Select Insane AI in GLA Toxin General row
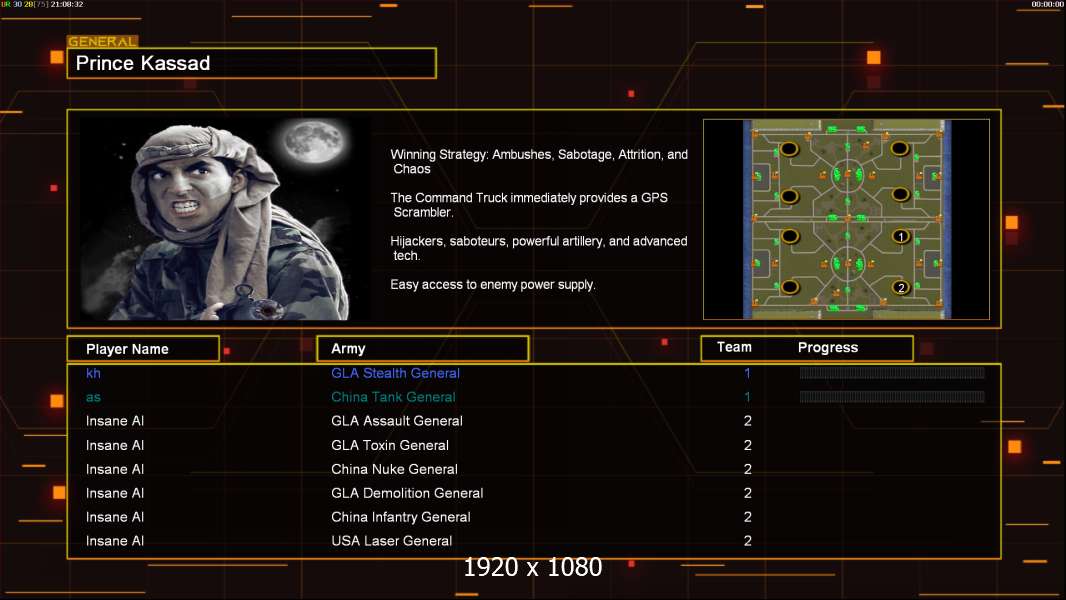The image size is (1066, 600). (115, 445)
